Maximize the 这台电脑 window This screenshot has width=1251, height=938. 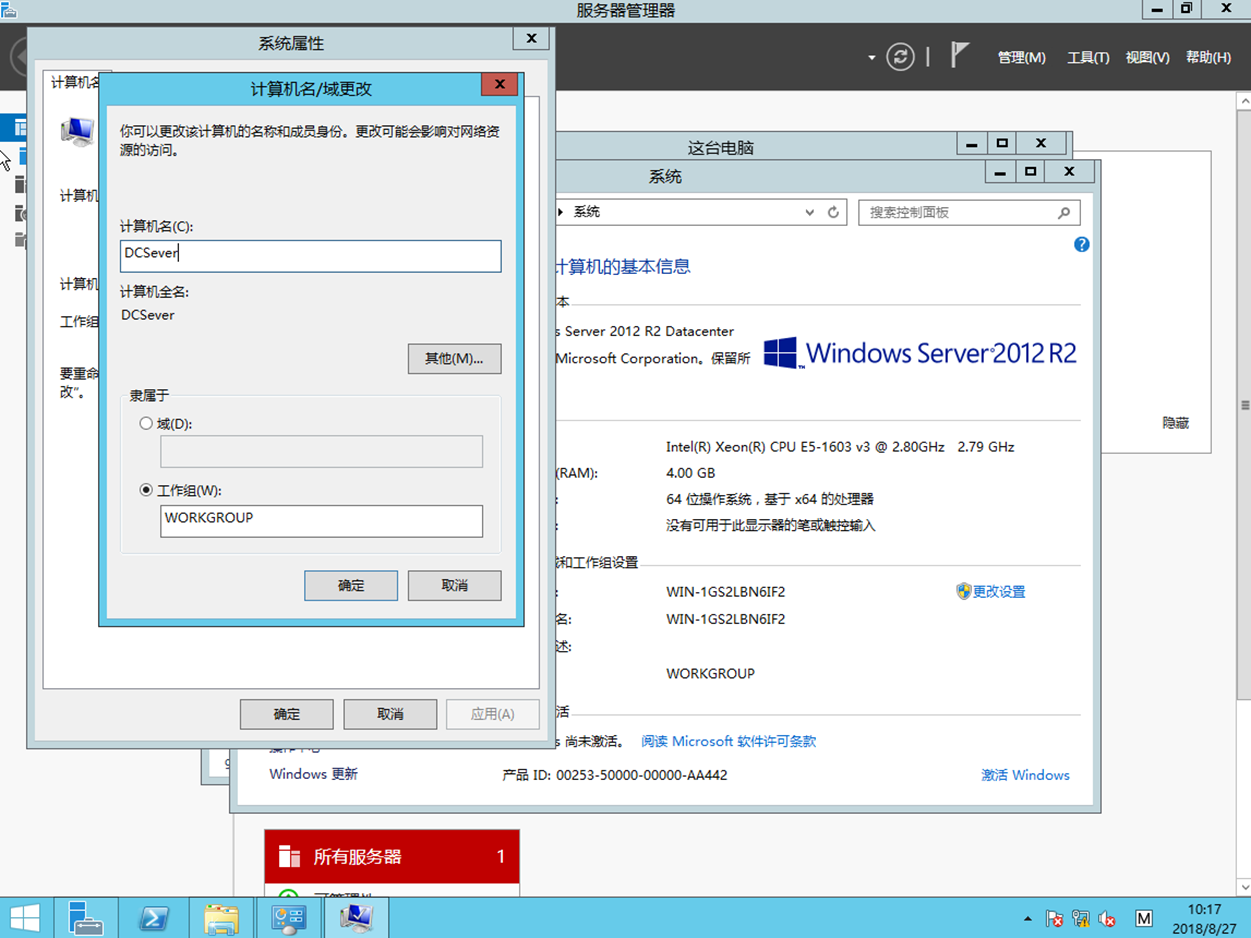1003,144
